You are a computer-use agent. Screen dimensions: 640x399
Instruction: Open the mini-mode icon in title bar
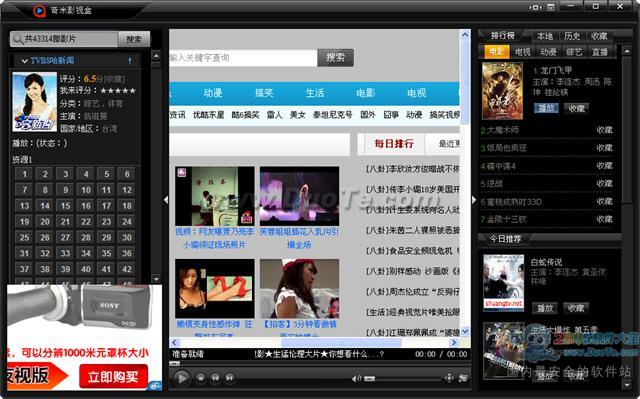click(x=535, y=7)
